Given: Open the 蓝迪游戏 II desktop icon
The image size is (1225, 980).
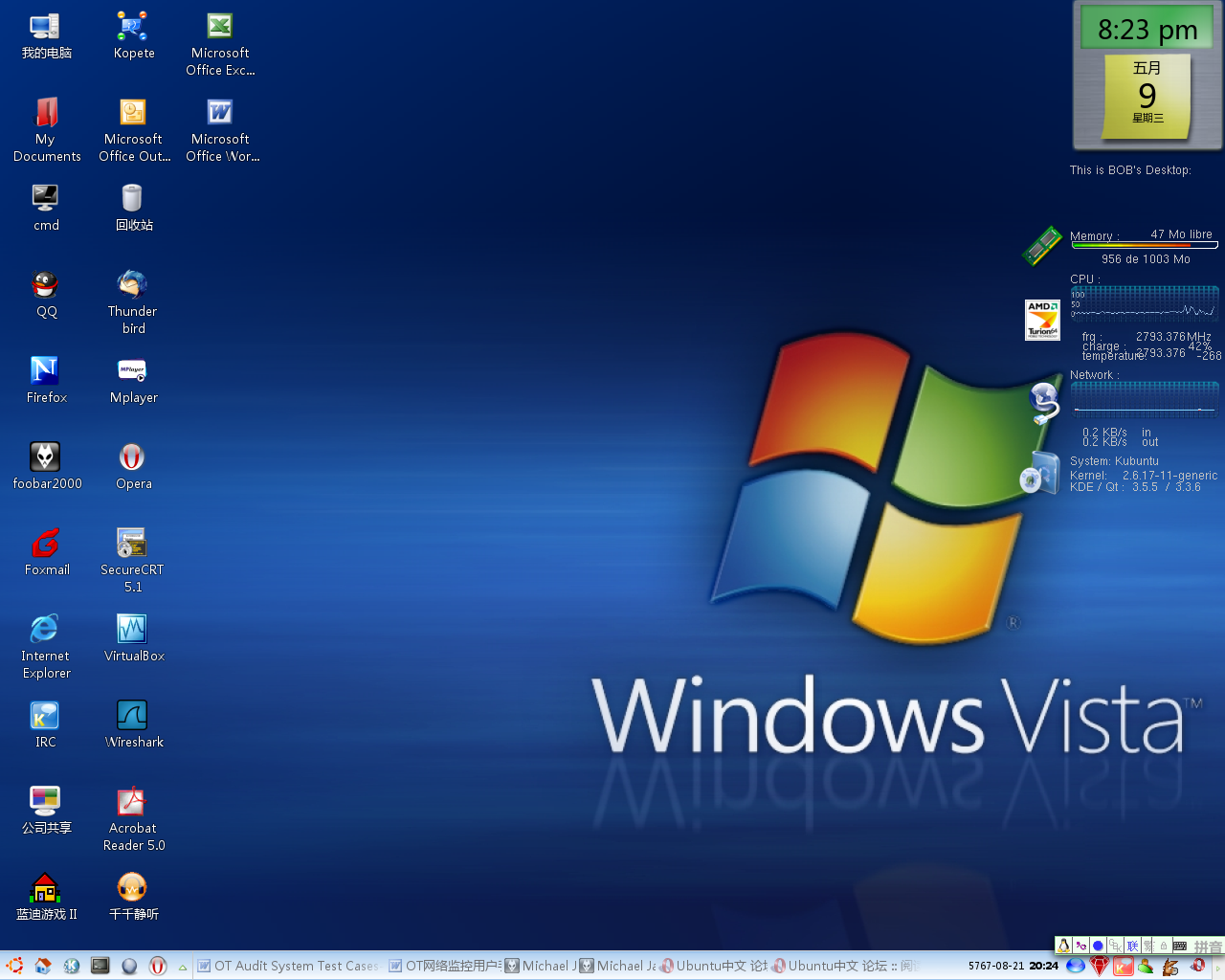Looking at the screenshot, I should [x=45, y=897].
